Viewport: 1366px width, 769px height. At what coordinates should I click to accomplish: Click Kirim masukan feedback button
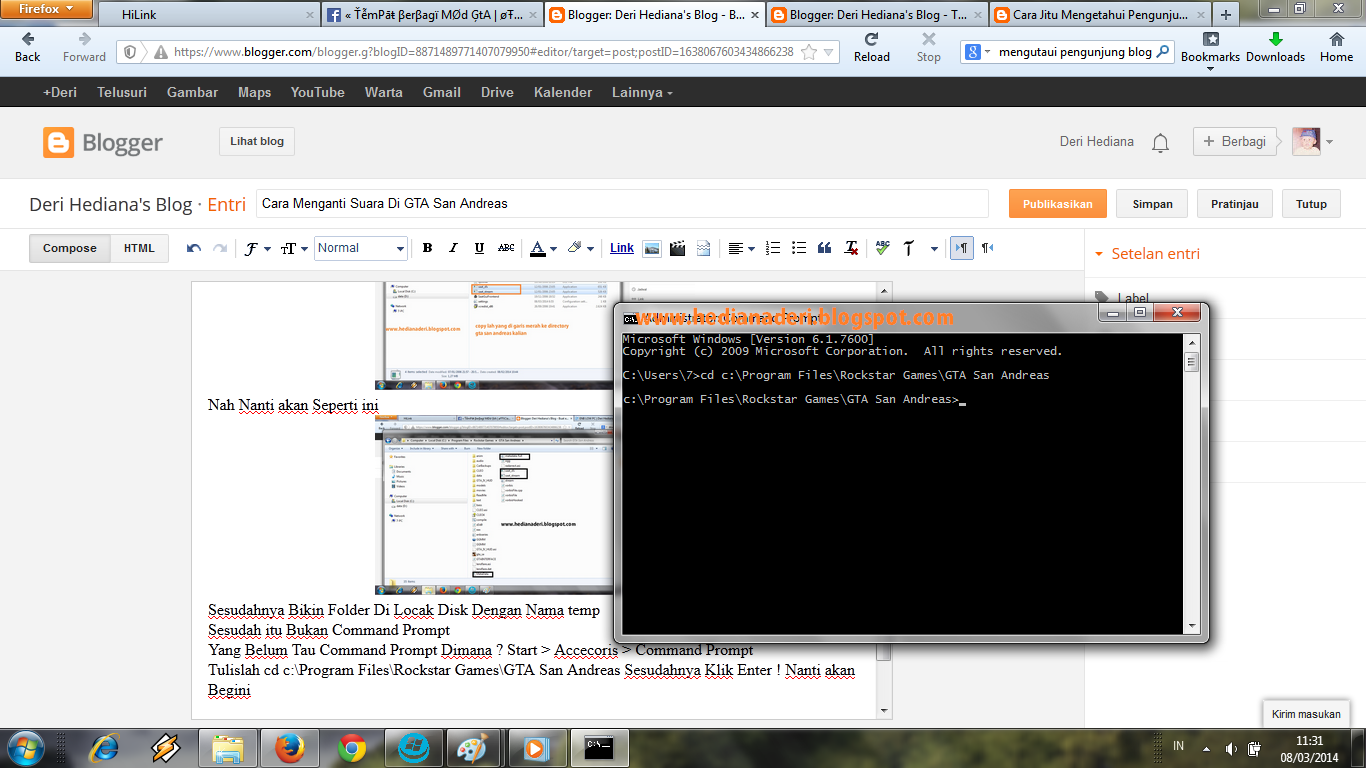click(x=1306, y=714)
